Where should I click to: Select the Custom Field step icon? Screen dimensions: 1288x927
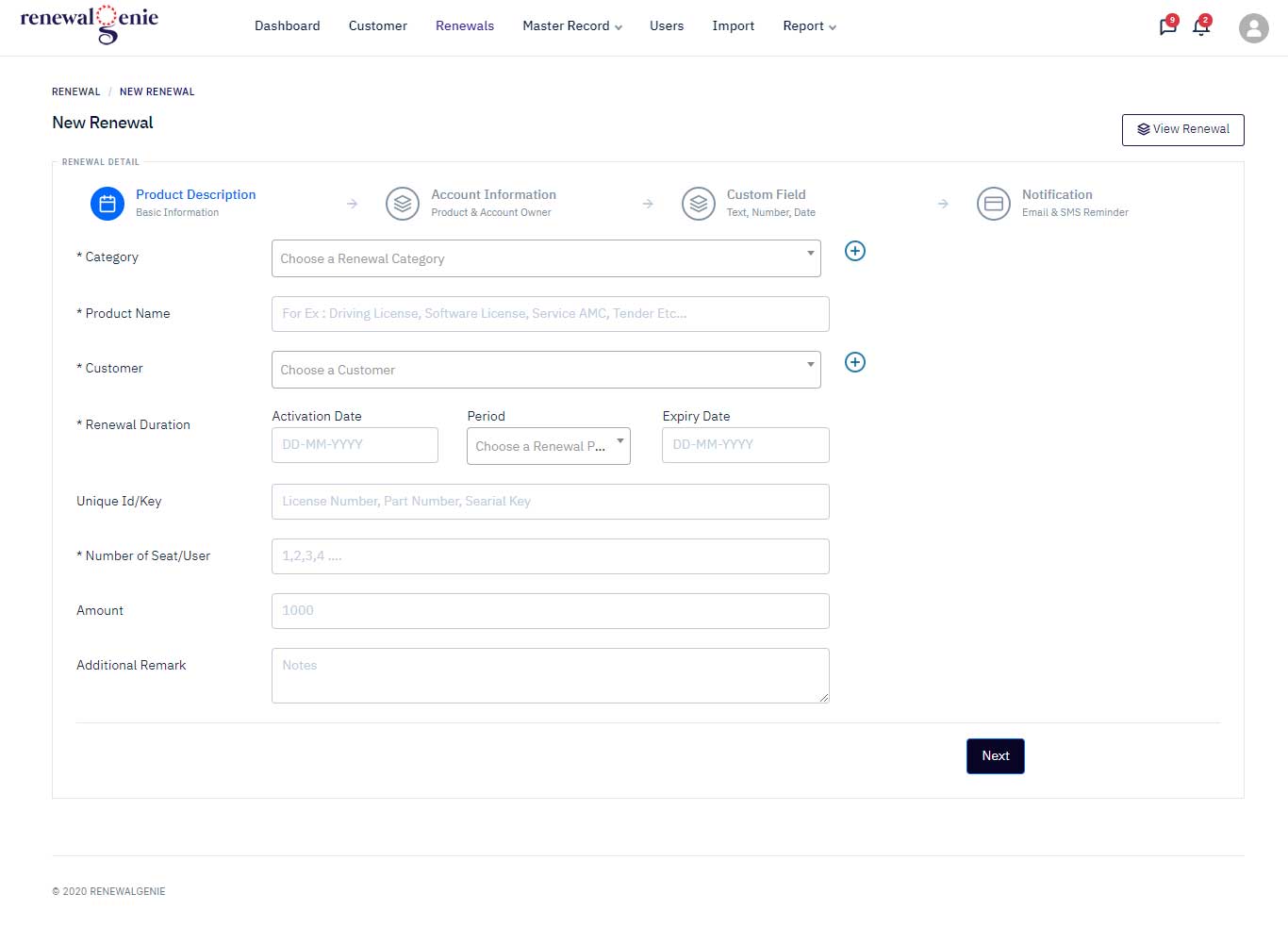[x=699, y=204]
